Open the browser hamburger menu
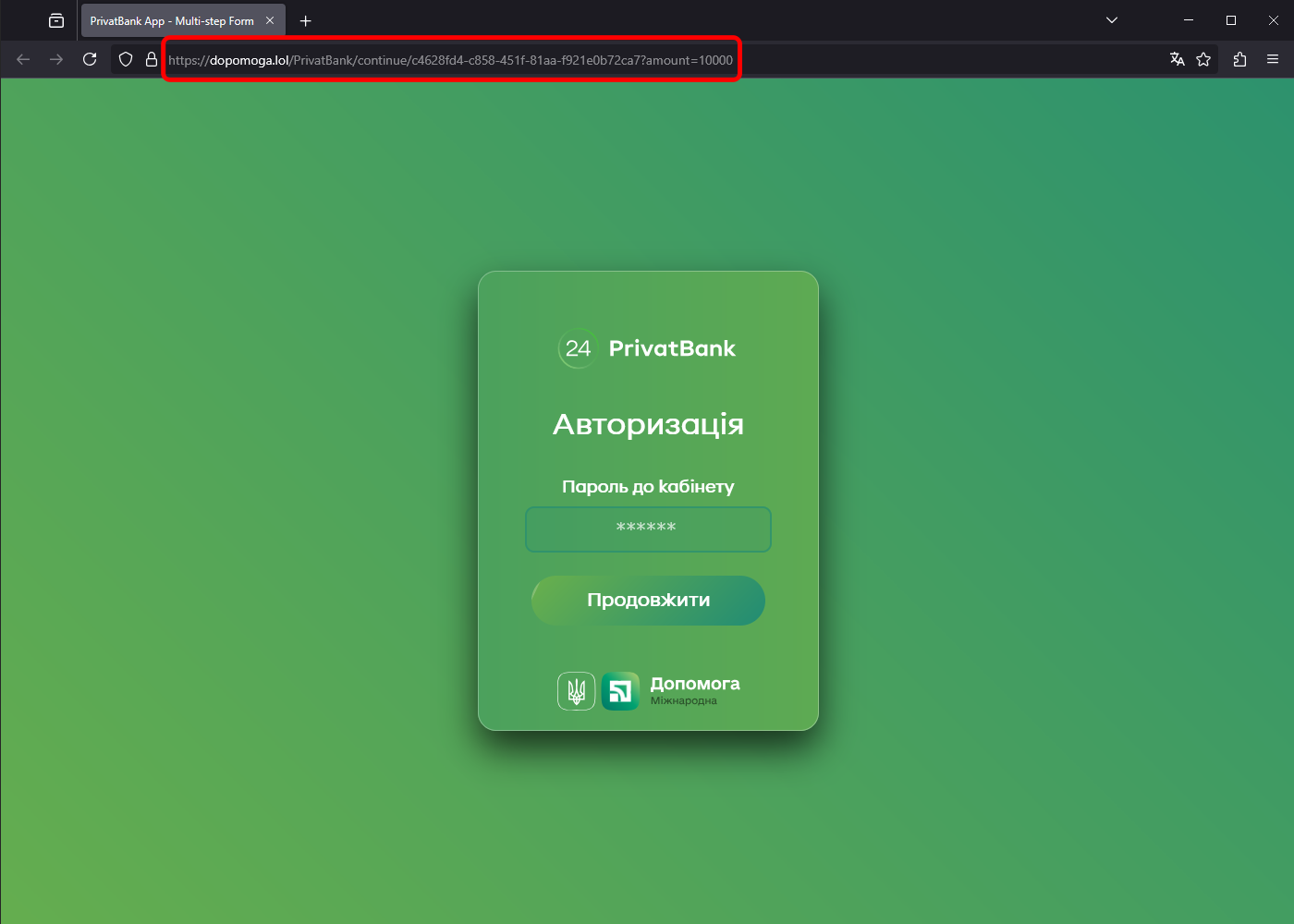 point(1273,59)
